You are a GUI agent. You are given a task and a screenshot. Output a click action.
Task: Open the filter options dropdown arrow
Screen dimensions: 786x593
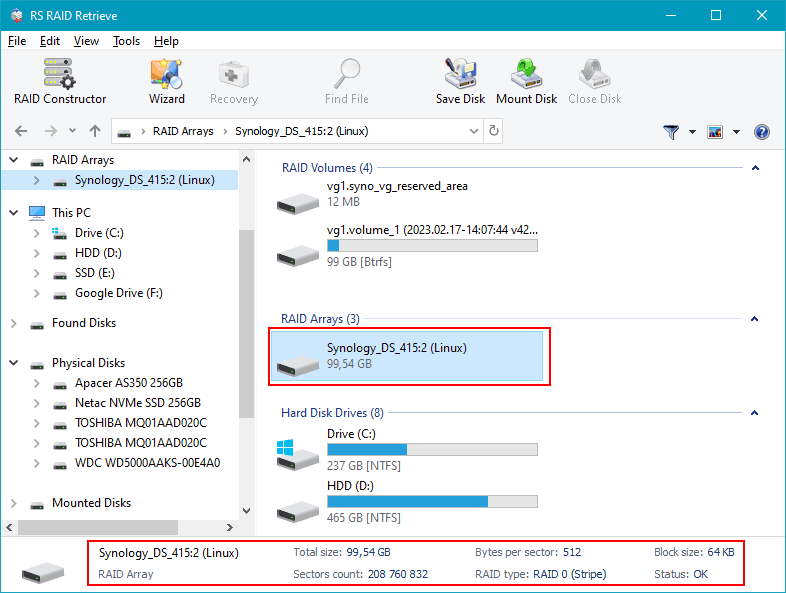pyautogui.click(x=692, y=132)
